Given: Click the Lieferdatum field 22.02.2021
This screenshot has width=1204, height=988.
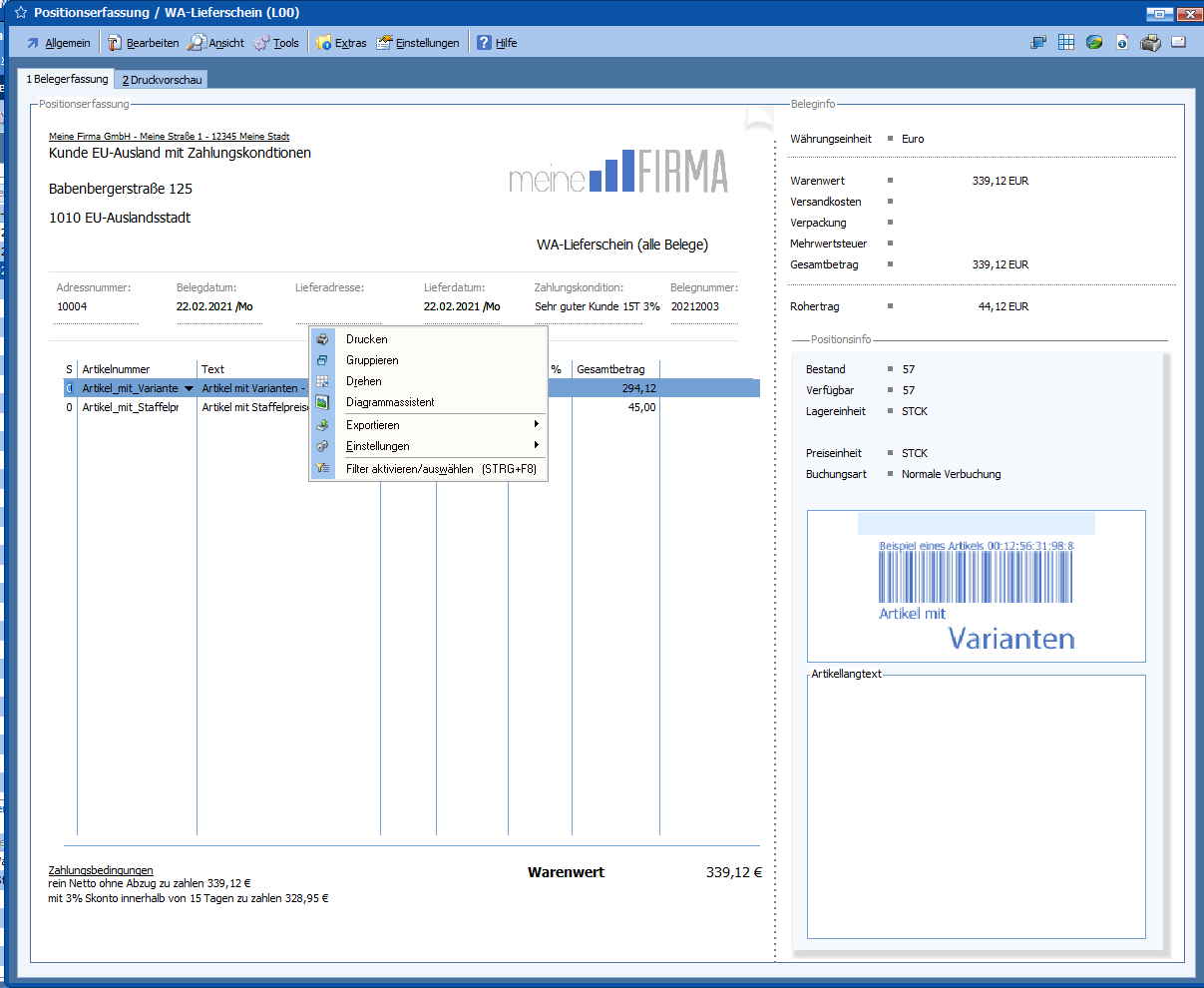Looking at the screenshot, I should (x=454, y=306).
